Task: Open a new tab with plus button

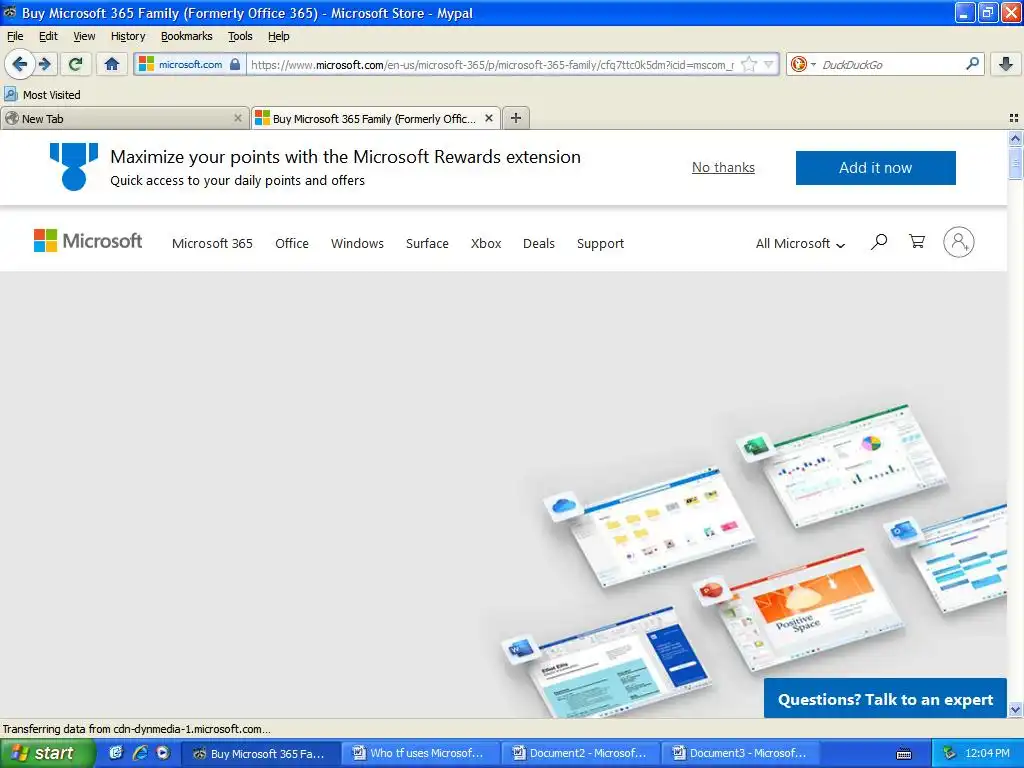Action: [516, 118]
